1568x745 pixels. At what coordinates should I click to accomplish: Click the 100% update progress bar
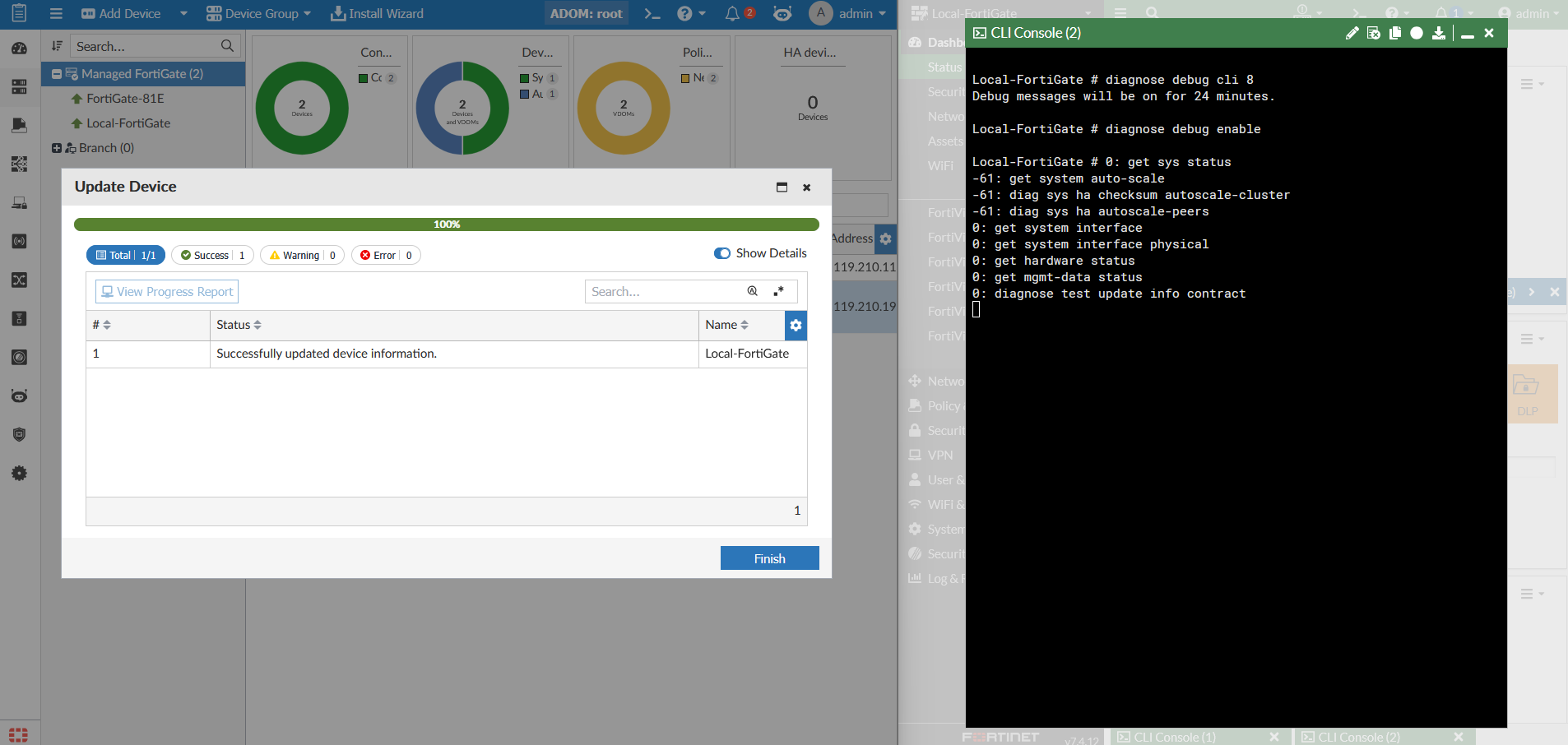(447, 224)
